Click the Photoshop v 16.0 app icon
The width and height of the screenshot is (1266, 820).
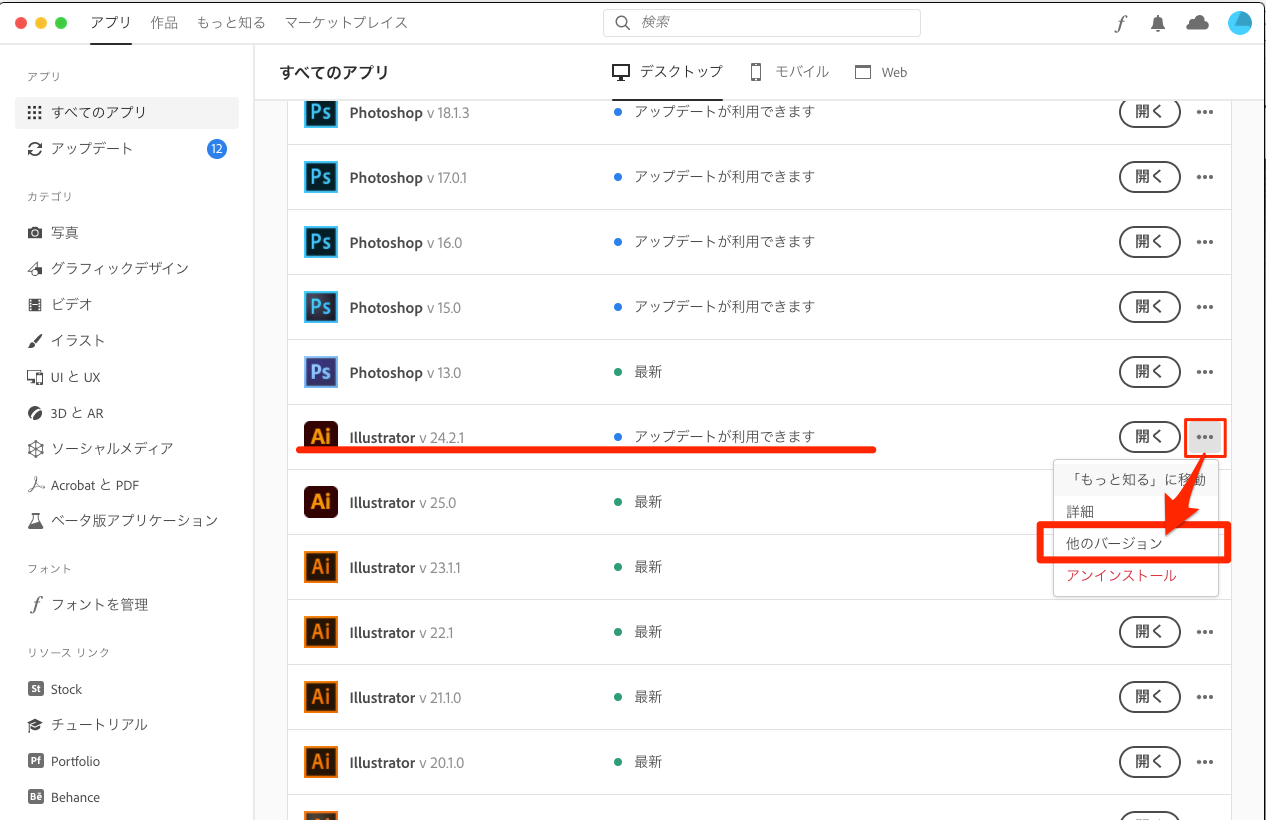tap(320, 242)
